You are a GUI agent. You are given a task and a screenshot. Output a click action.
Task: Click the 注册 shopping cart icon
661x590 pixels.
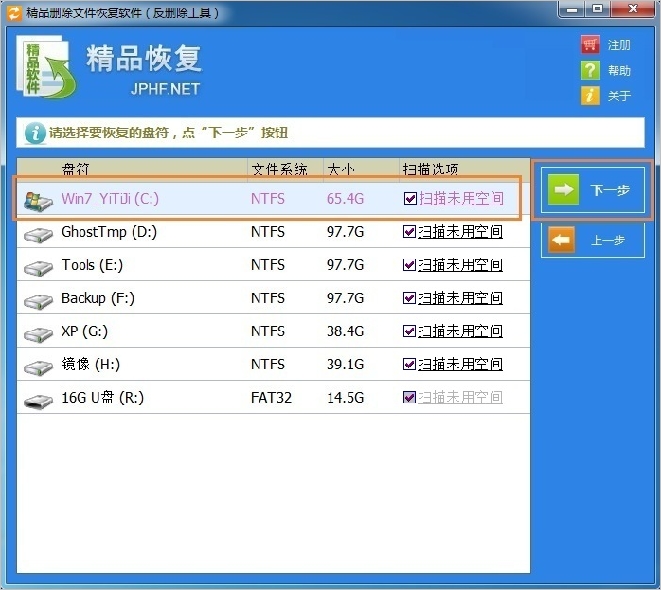tap(590, 44)
